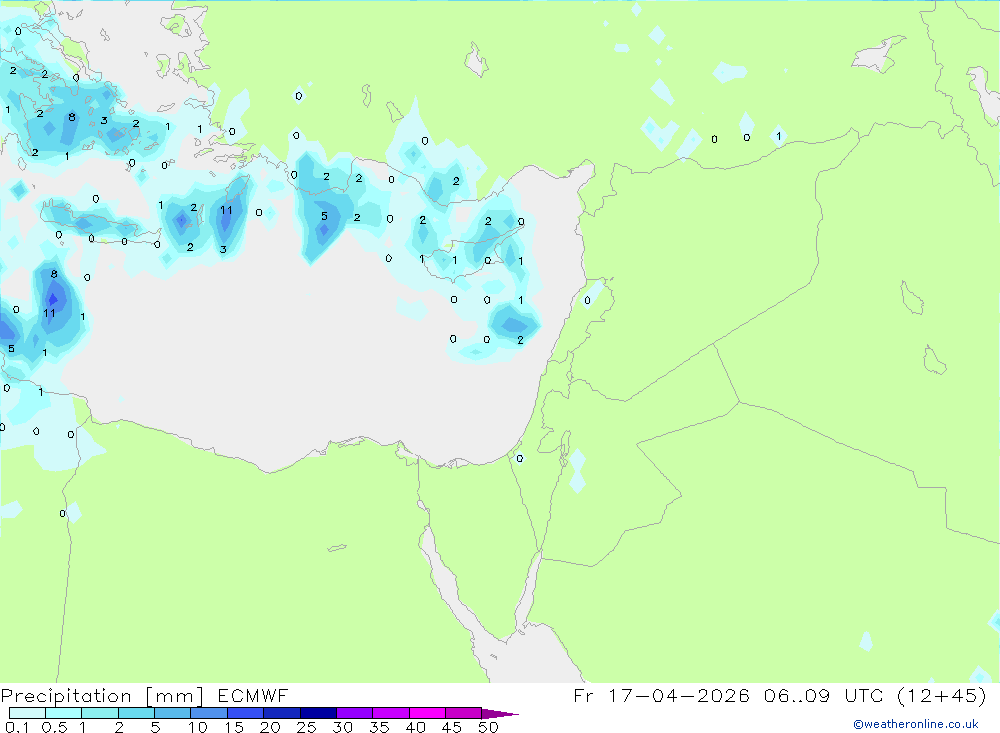Click the purple above-50 legend arrow tip

[x=499, y=714]
